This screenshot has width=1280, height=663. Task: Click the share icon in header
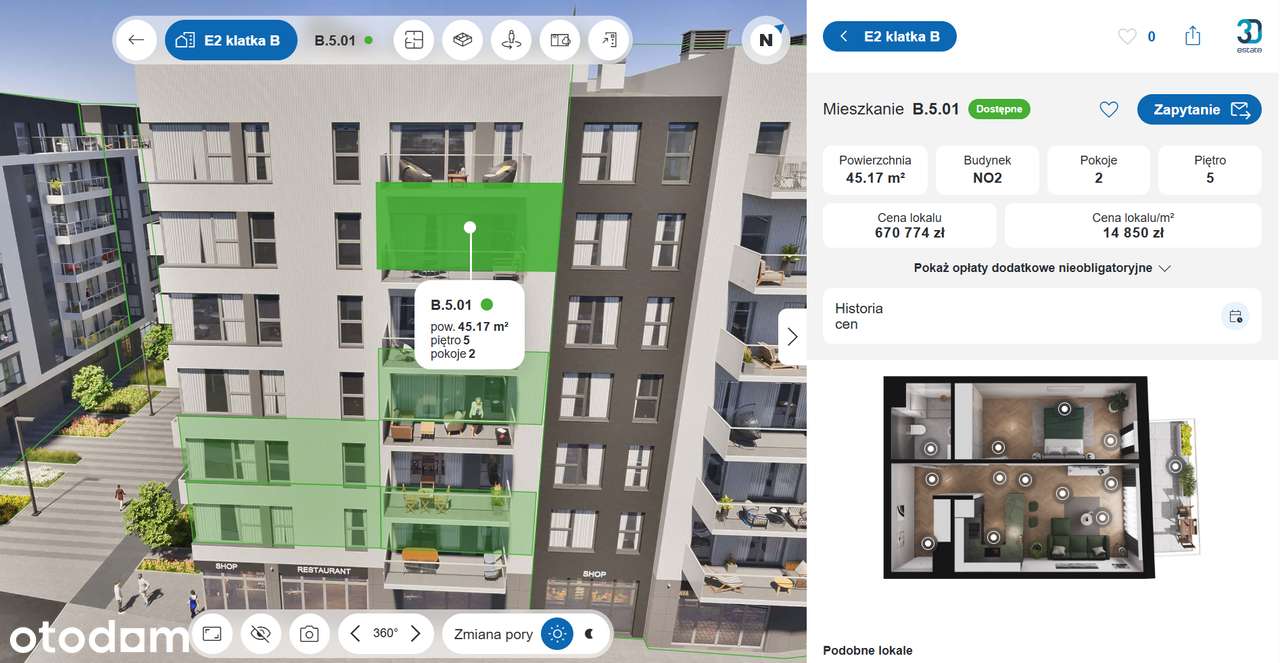[1192, 36]
